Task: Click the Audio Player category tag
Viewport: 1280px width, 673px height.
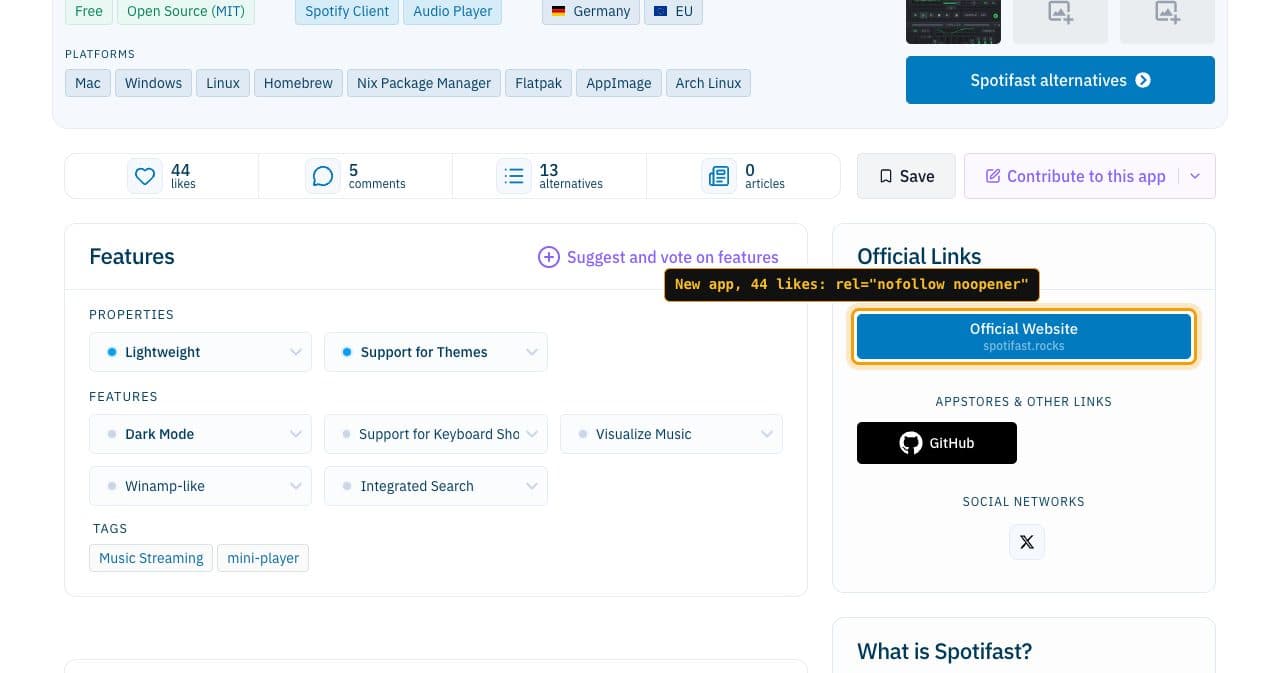Action: 453,12
